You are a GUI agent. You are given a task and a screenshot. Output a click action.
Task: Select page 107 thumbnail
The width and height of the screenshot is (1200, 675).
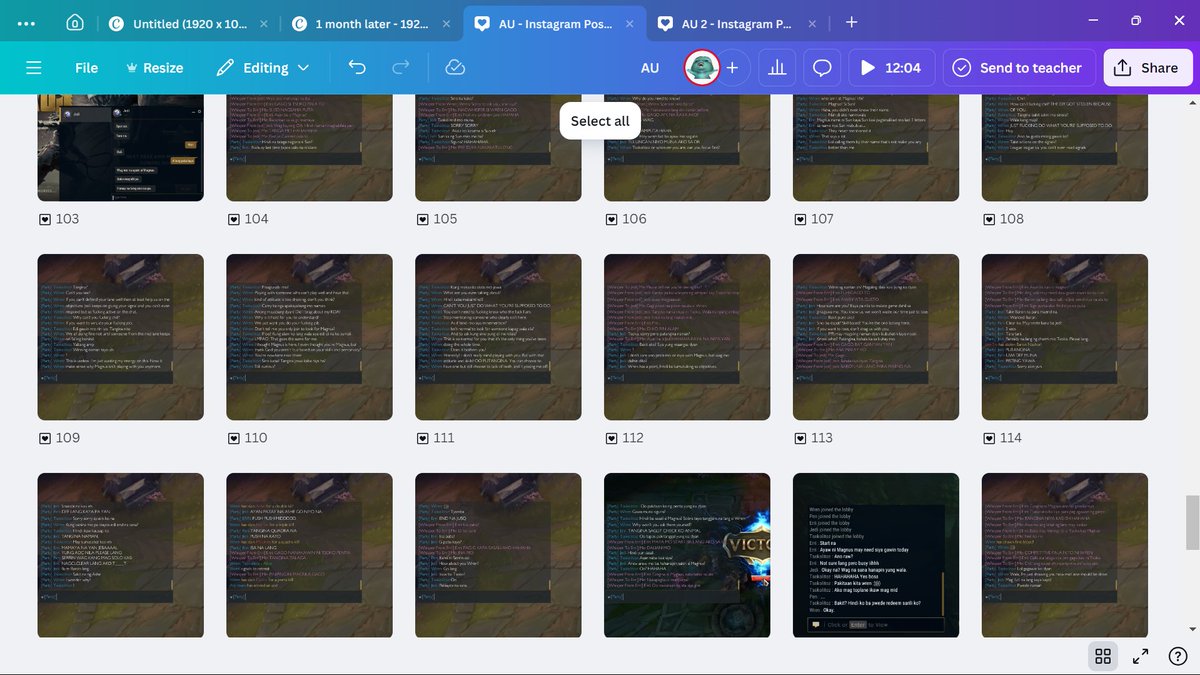875,147
